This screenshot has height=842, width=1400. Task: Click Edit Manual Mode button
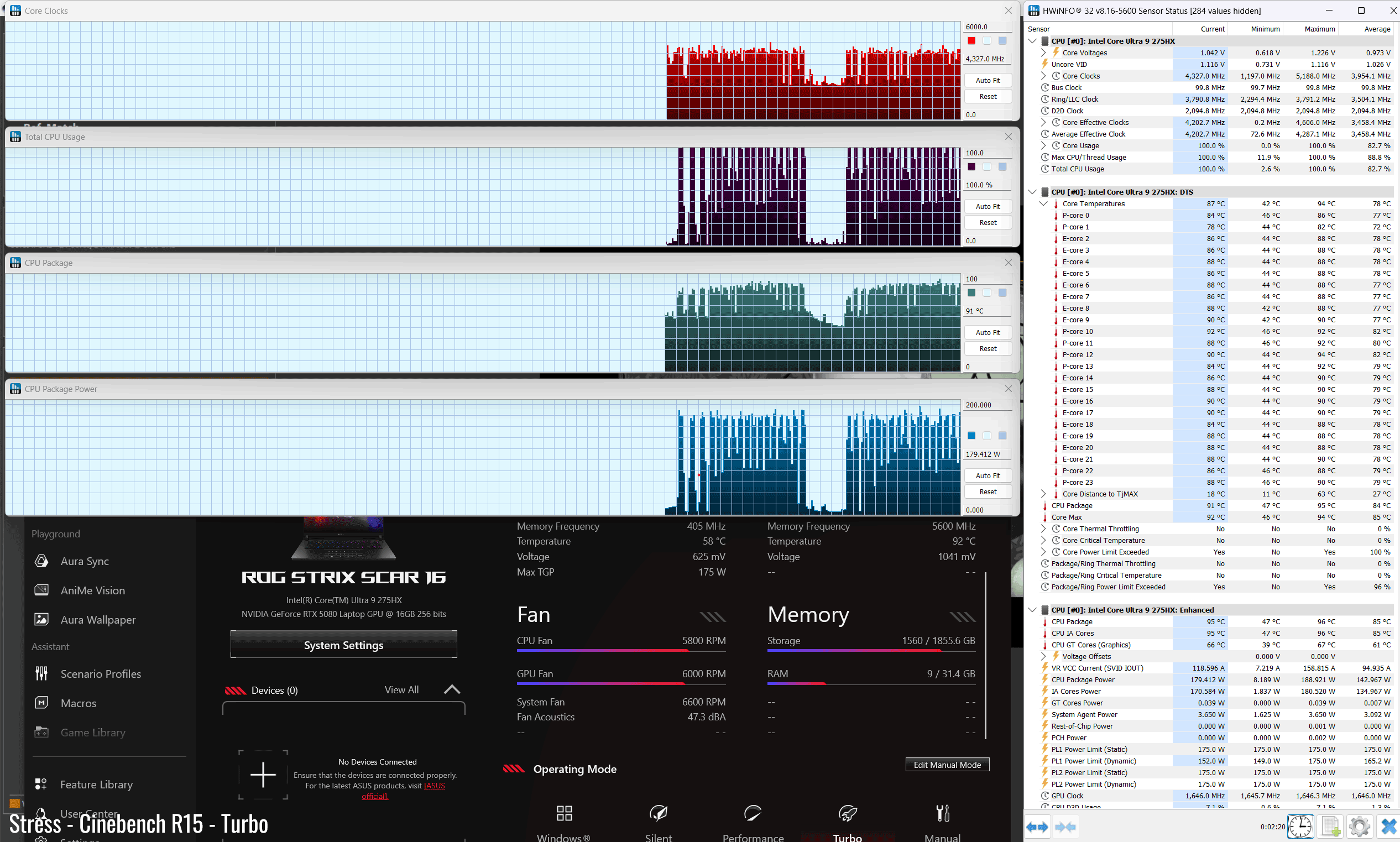point(947,764)
